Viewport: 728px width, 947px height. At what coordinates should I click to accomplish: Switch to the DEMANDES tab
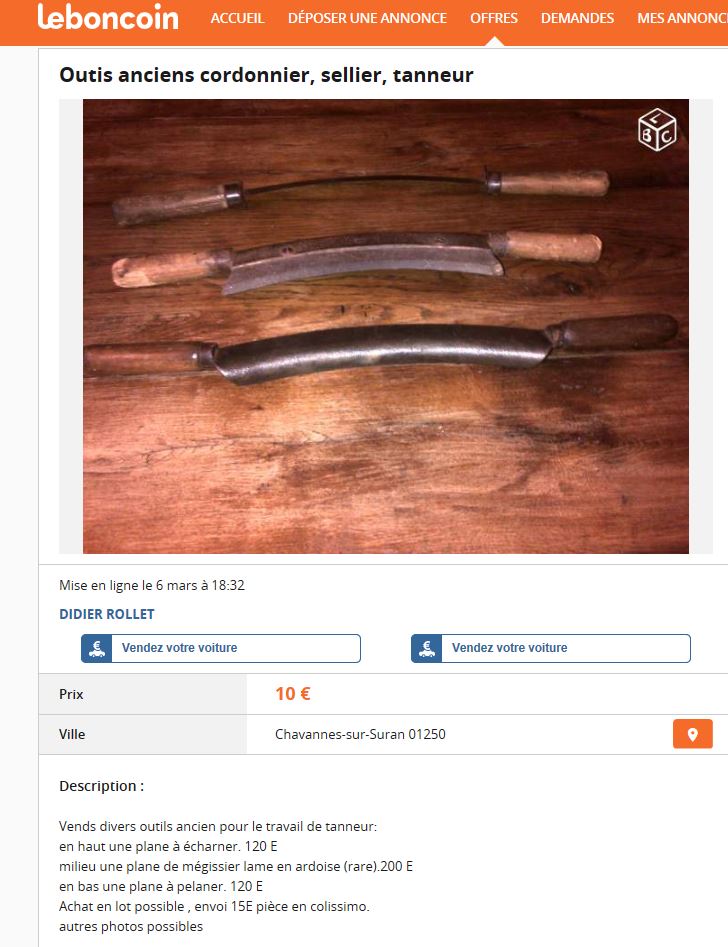[x=577, y=18]
